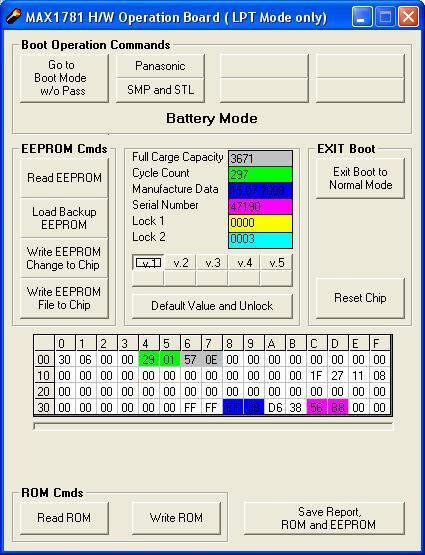The height and width of the screenshot is (555, 425).
Task: Click Go to Boot Mode w/o Pass button
Action: click(x=64, y=78)
